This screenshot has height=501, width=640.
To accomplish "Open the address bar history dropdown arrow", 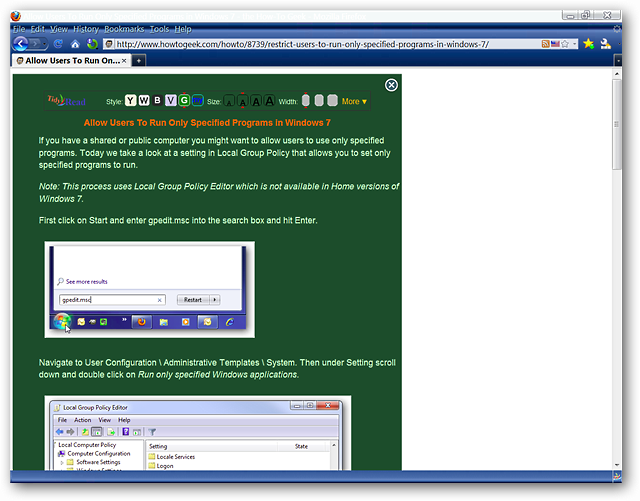I will click(575, 44).
